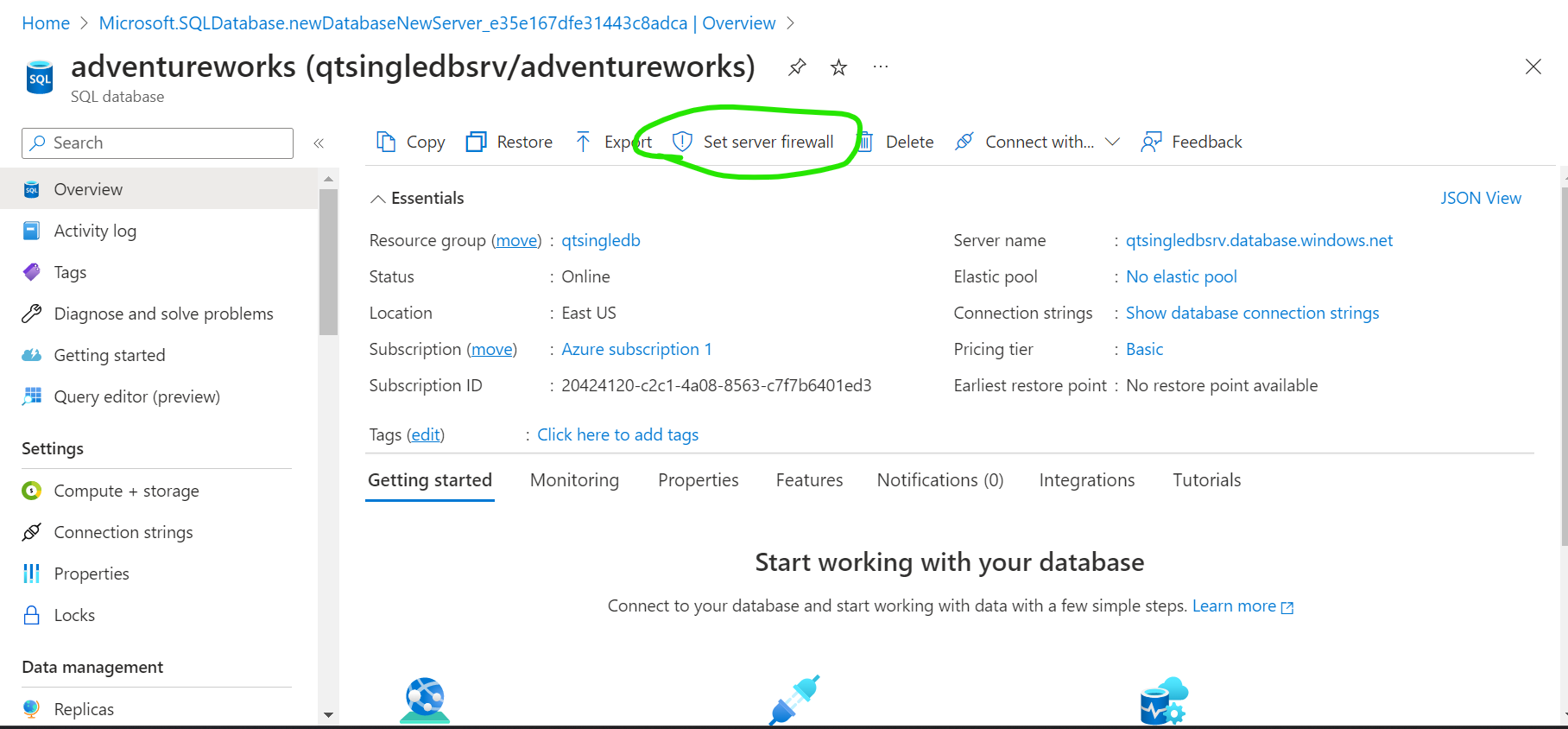Switch to the Properties tab
The image size is (1568, 729).
pos(699,480)
